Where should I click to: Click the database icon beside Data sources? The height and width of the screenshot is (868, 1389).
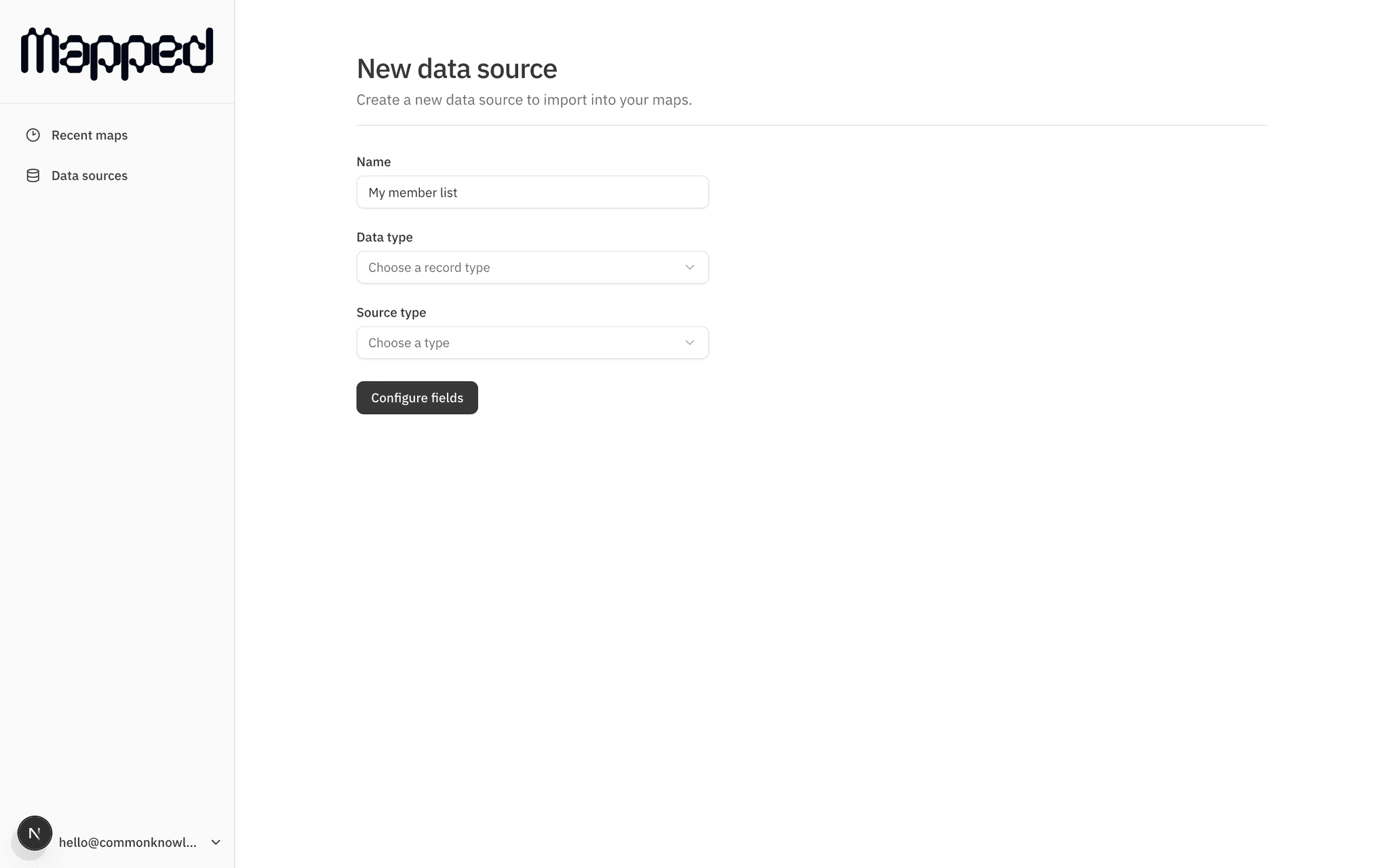[33, 176]
